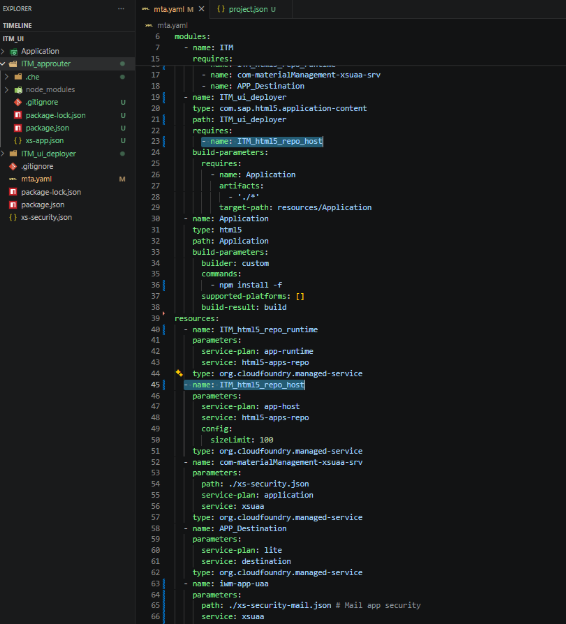The width and height of the screenshot is (566, 624).
Task: Open the Explorer more actions ellipsis
Action: [121, 8]
